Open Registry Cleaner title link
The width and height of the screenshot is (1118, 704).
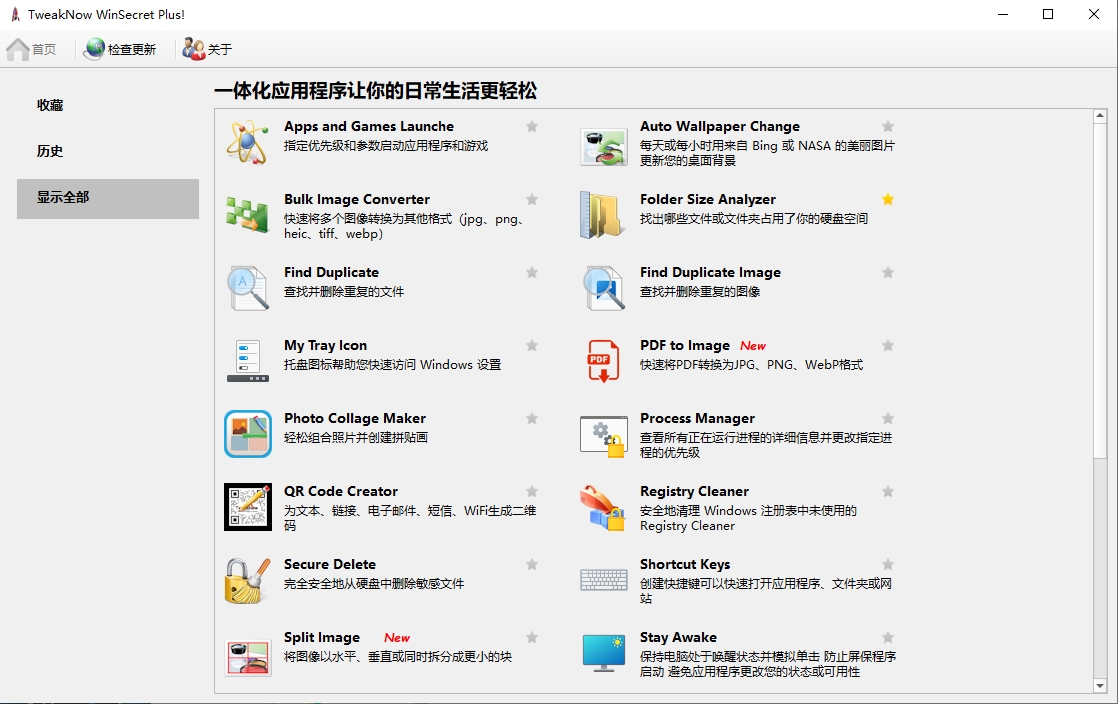point(694,491)
